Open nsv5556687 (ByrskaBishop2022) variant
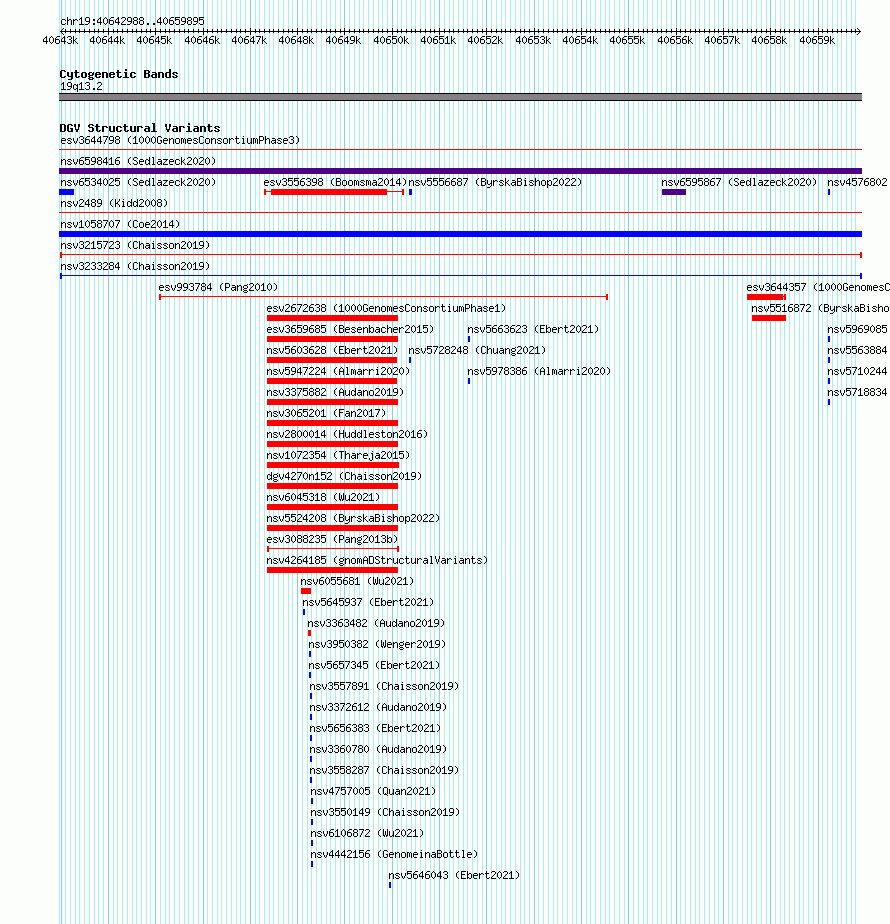 pyautogui.click(x=495, y=182)
